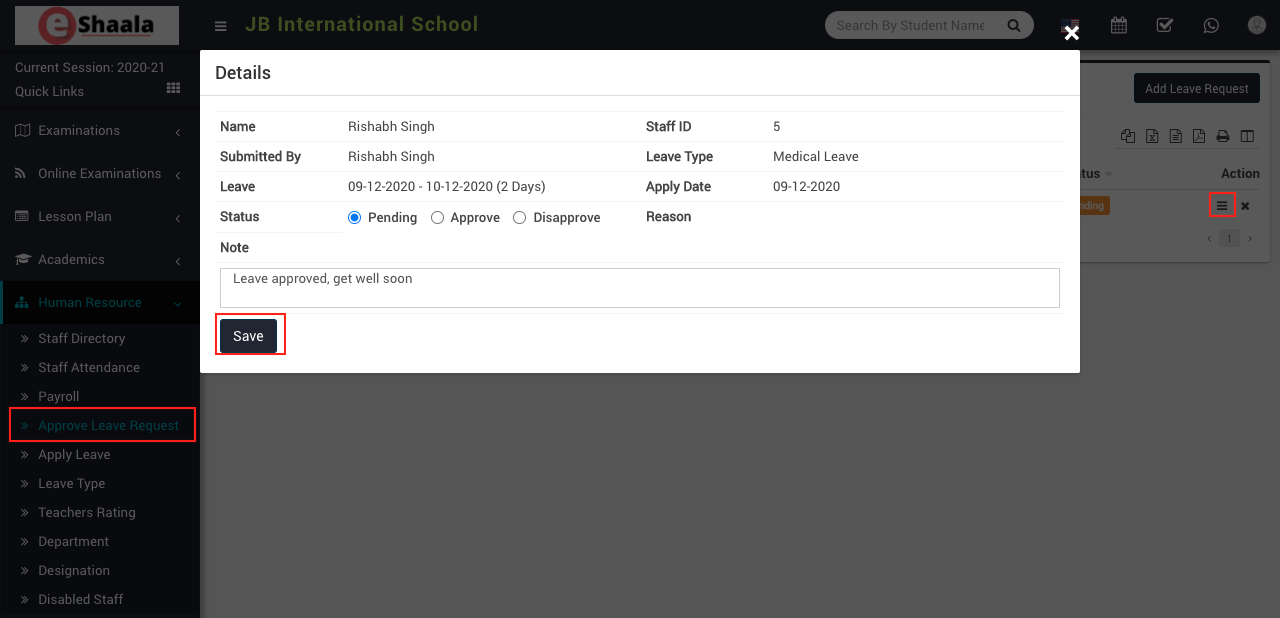Open Approve Leave Request menu item
The image size is (1280, 618).
tap(108, 426)
